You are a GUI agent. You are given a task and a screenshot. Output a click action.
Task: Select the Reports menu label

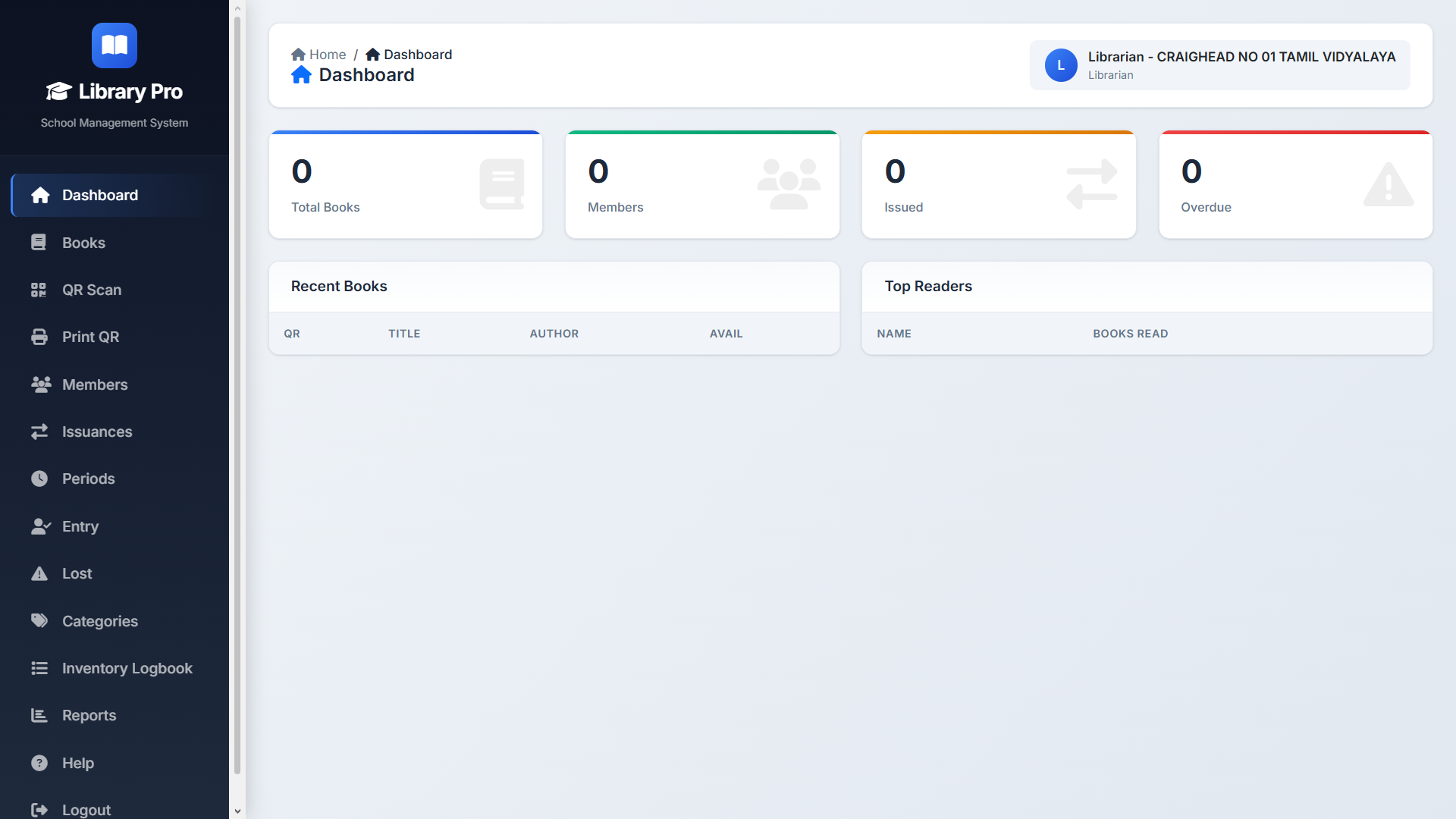point(89,715)
